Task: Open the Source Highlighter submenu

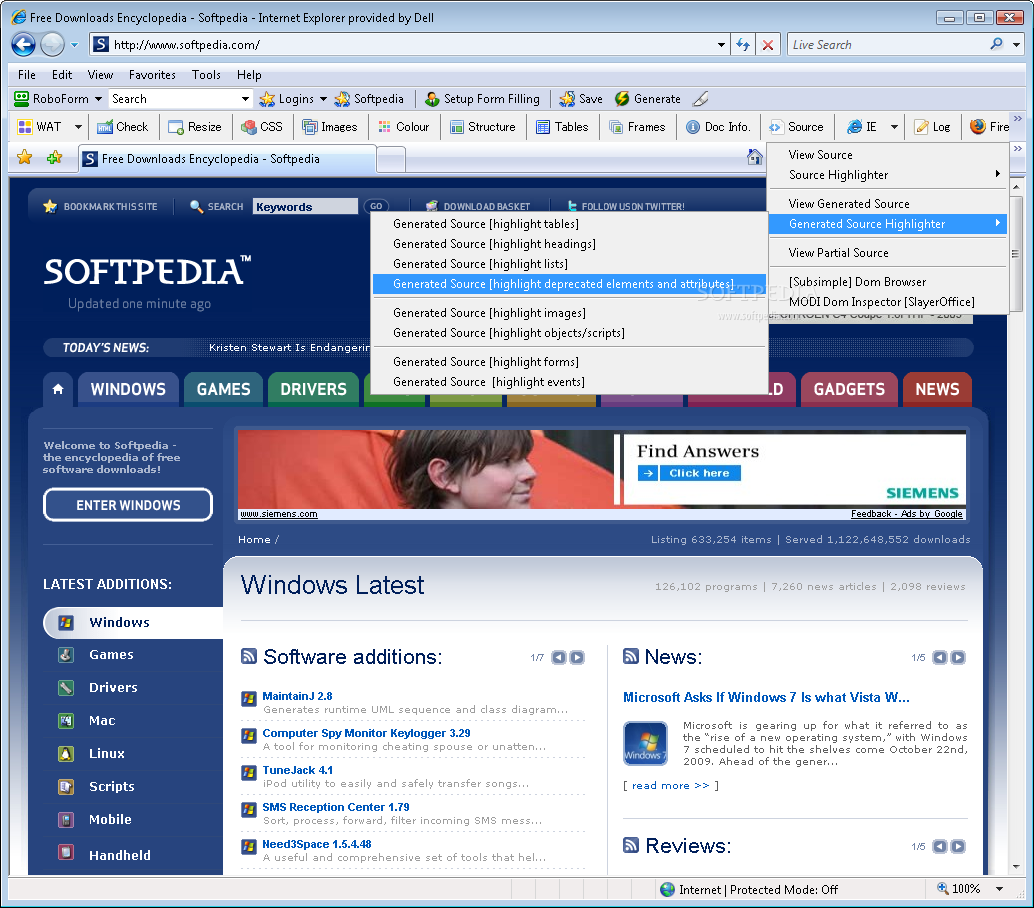Action: tap(888, 175)
